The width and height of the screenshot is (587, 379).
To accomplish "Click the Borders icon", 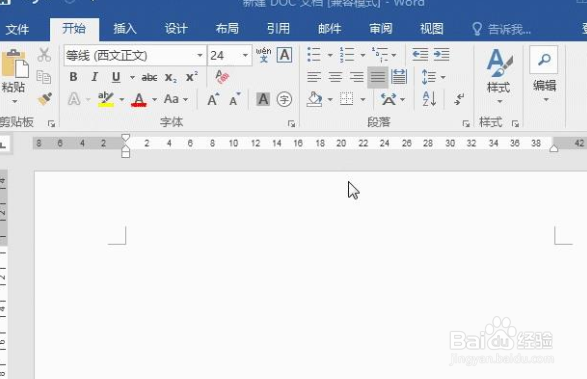I will pos(347,99).
